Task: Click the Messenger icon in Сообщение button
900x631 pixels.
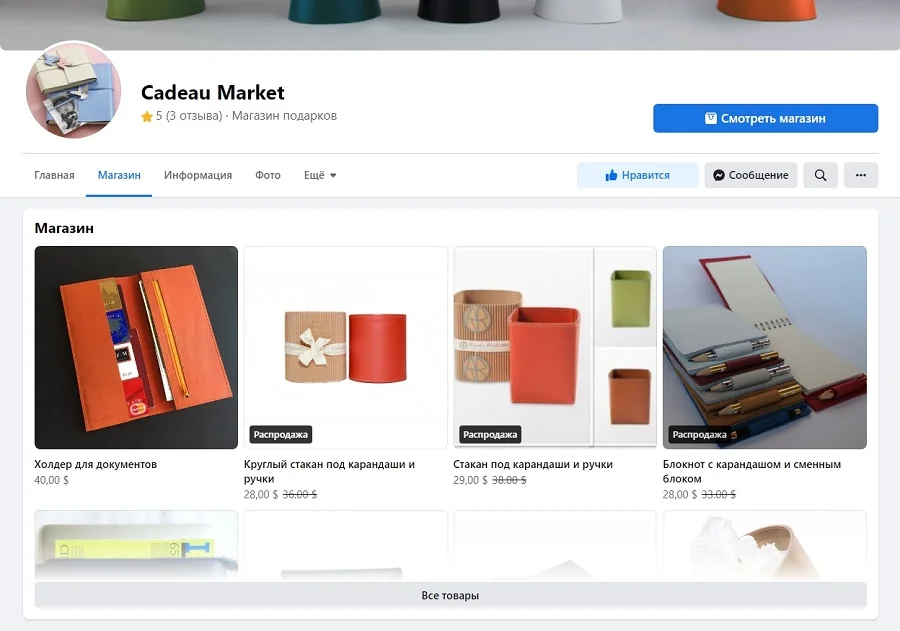Action: click(x=719, y=175)
